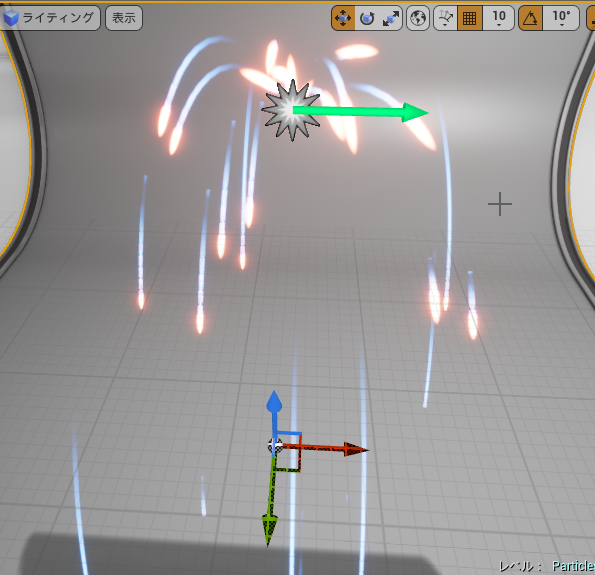Open the 表示 show flags menu
The height and width of the screenshot is (575, 595).
point(124,18)
